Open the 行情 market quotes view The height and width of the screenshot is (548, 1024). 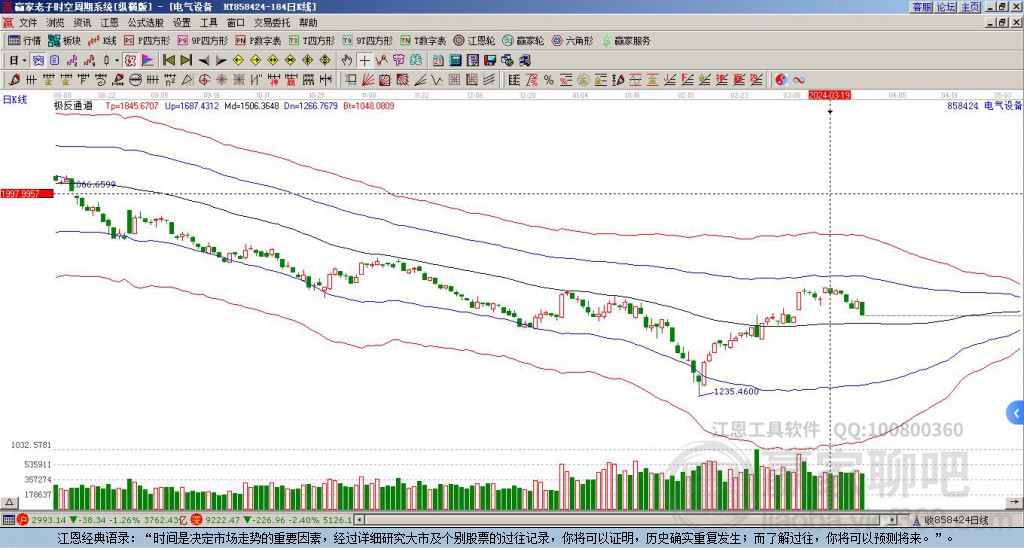24,41
